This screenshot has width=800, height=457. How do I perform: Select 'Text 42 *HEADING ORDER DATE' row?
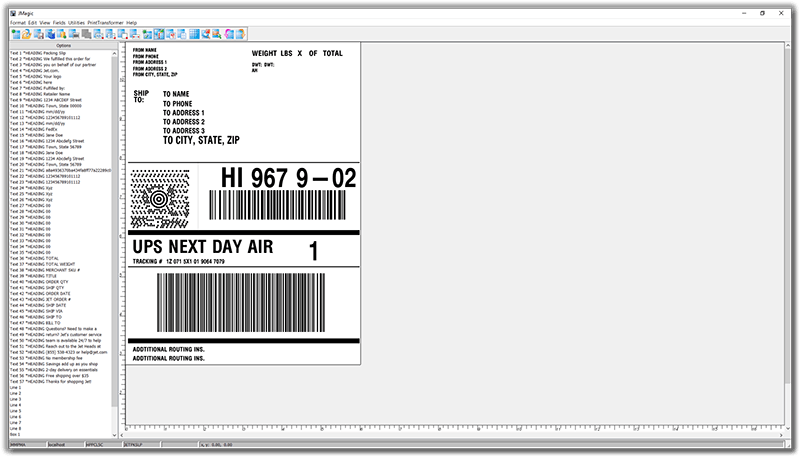pos(60,294)
